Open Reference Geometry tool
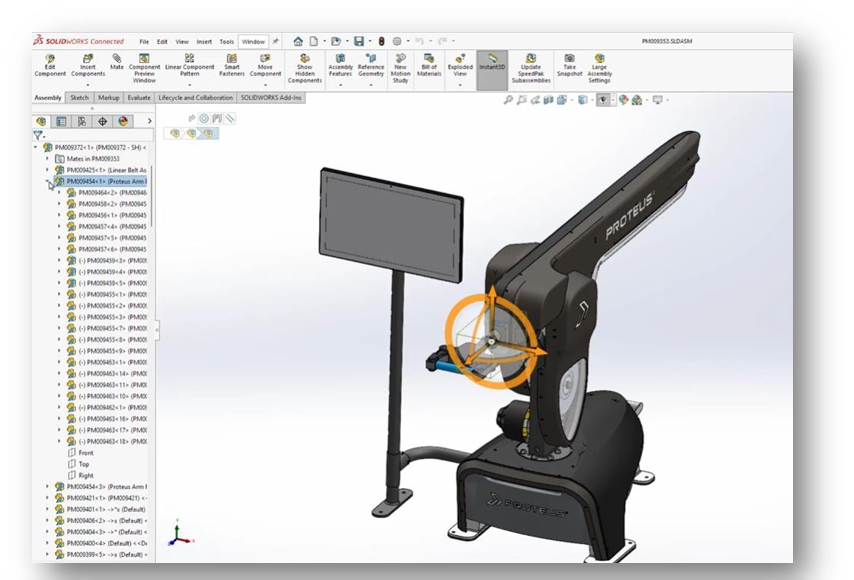Image resolution: width=854 pixels, height=580 pixels. point(371,65)
